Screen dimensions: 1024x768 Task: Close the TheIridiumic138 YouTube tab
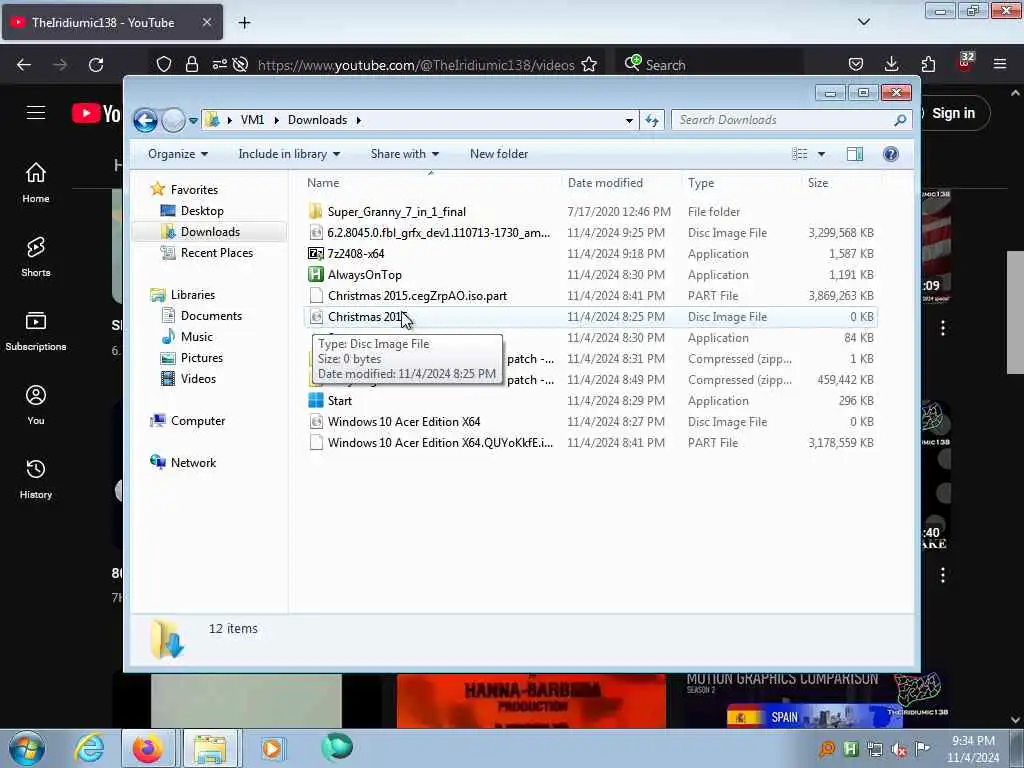tap(206, 22)
